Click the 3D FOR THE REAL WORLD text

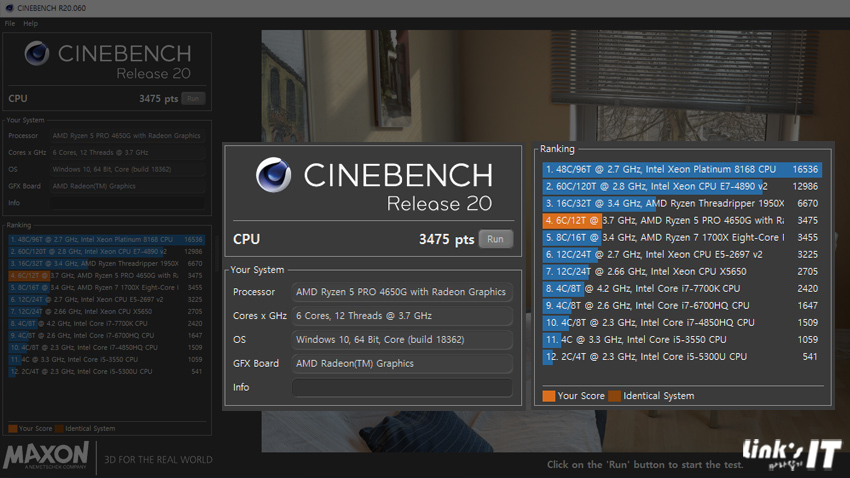158,460
